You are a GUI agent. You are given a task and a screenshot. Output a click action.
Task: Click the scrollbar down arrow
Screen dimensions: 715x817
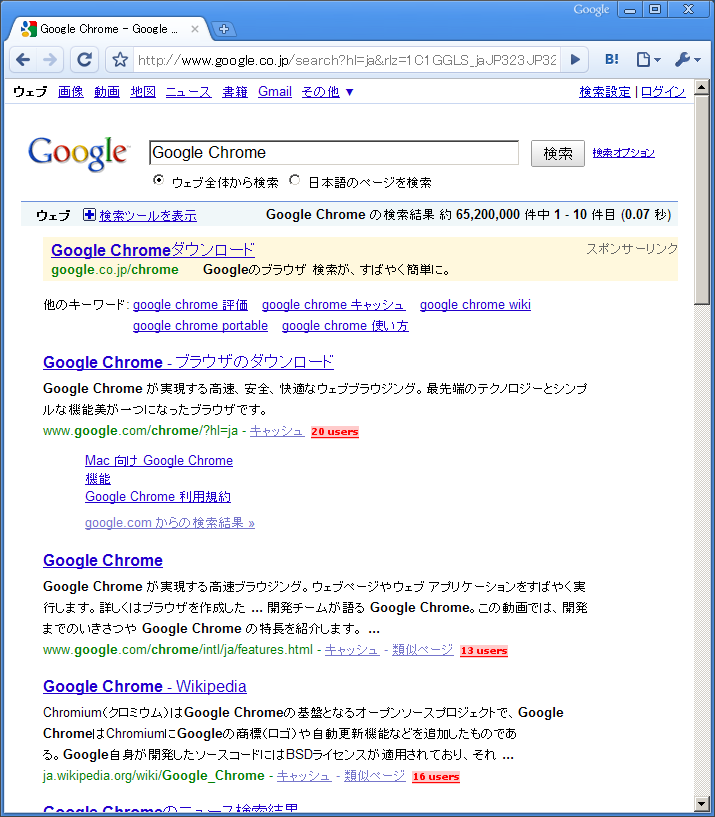click(702, 803)
